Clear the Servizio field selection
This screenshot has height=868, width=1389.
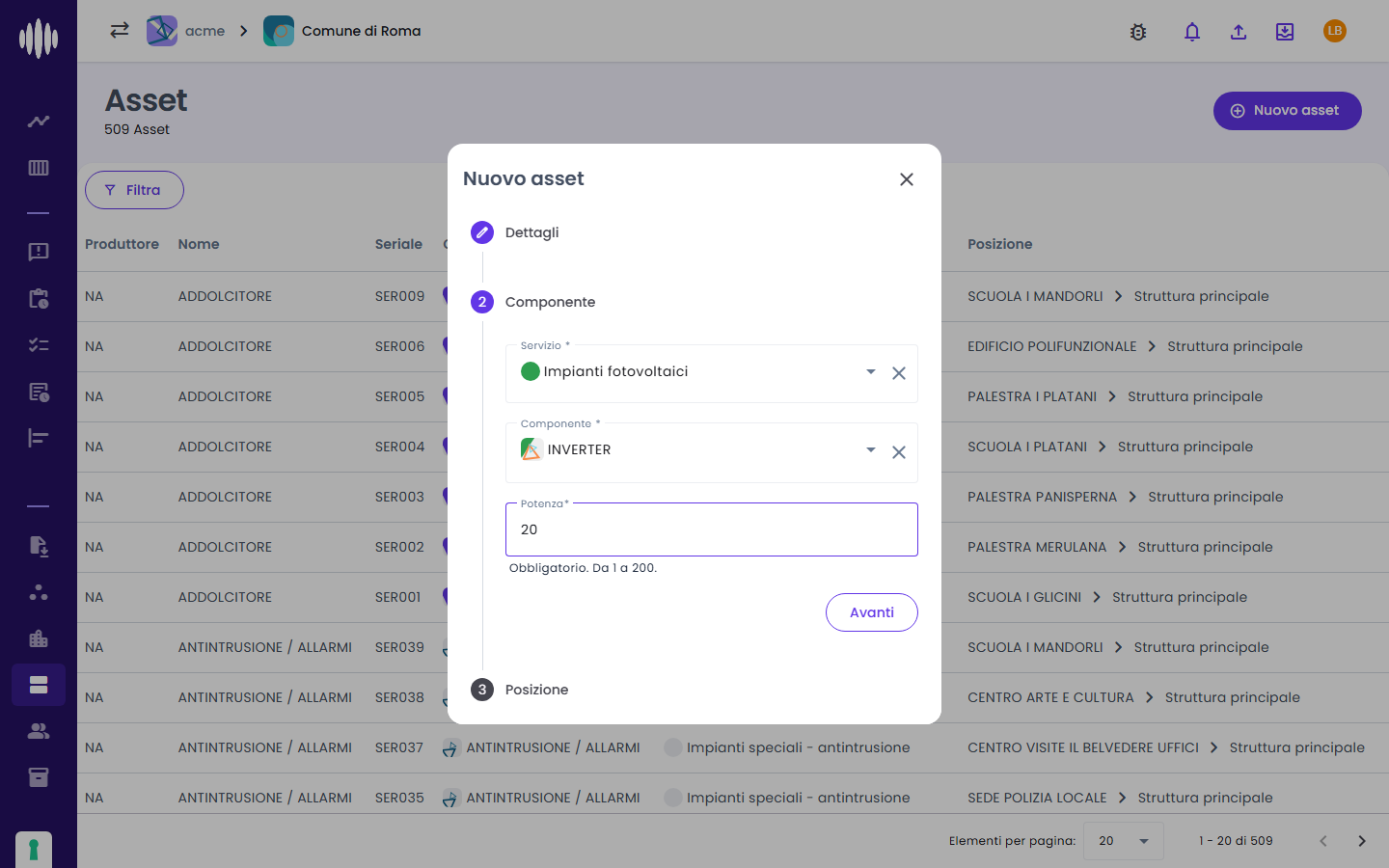(x=899, y=373)
